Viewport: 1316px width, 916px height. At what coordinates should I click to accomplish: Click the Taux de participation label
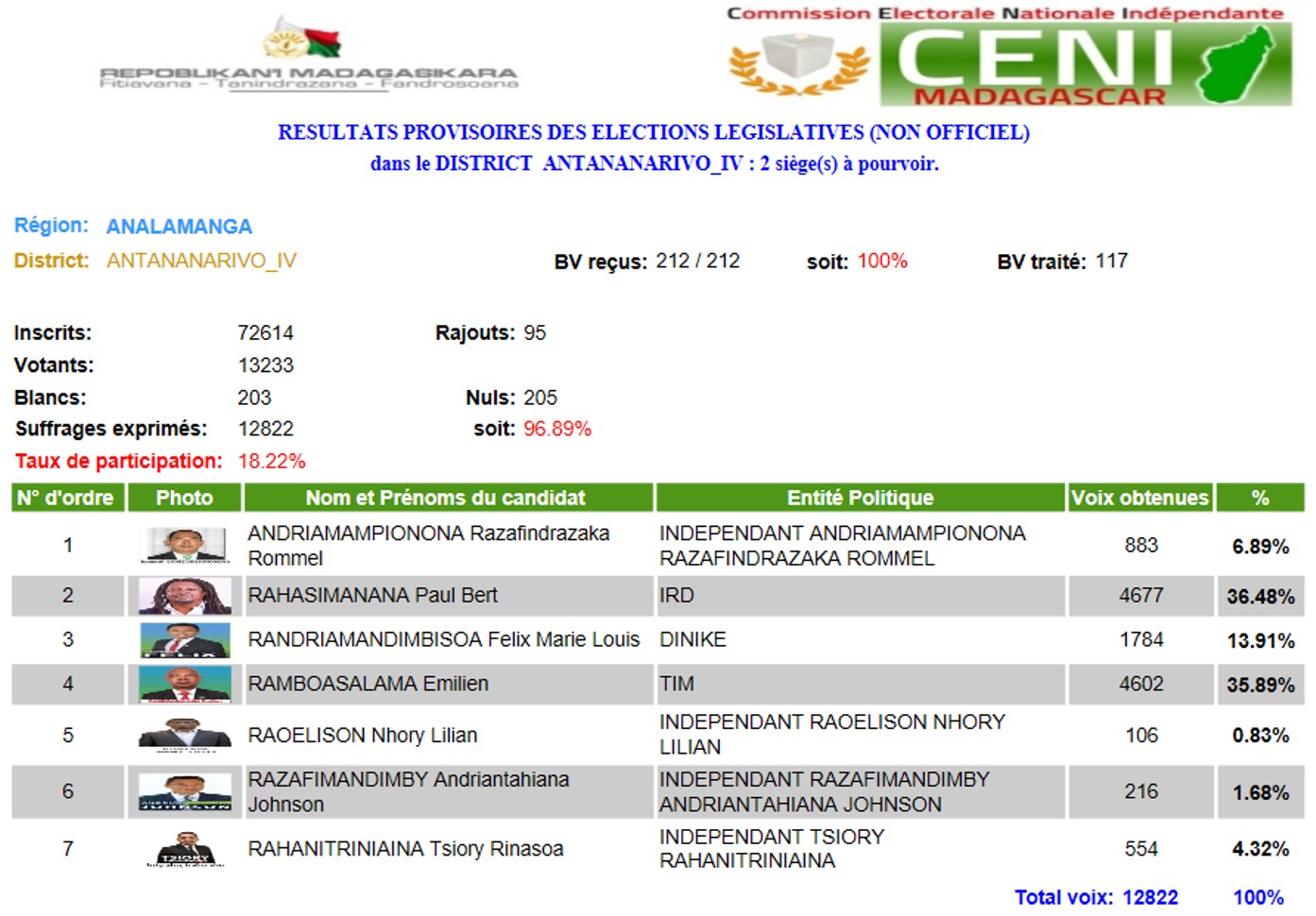pos(119,461)
